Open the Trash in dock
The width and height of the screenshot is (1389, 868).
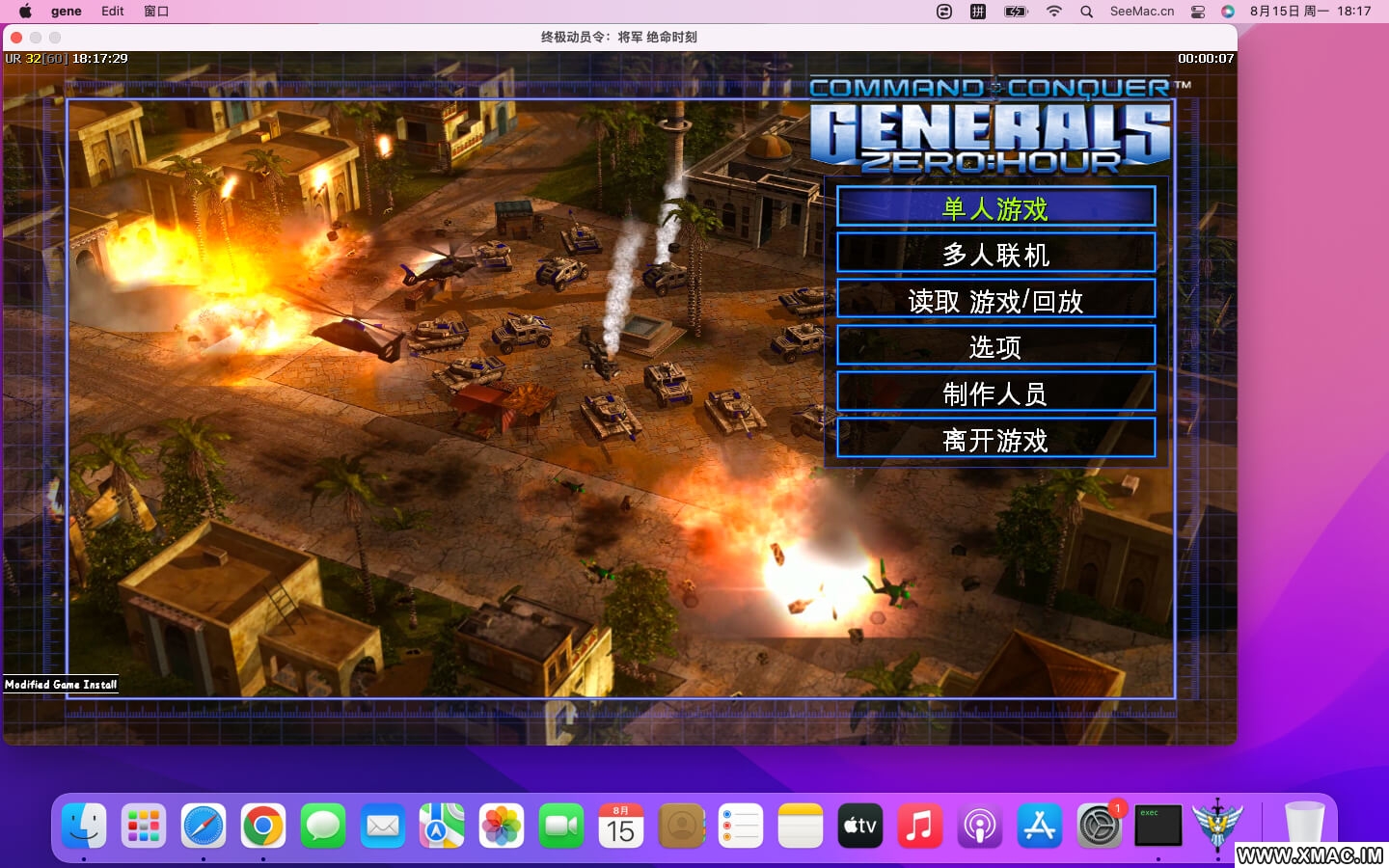(1304, 827)
